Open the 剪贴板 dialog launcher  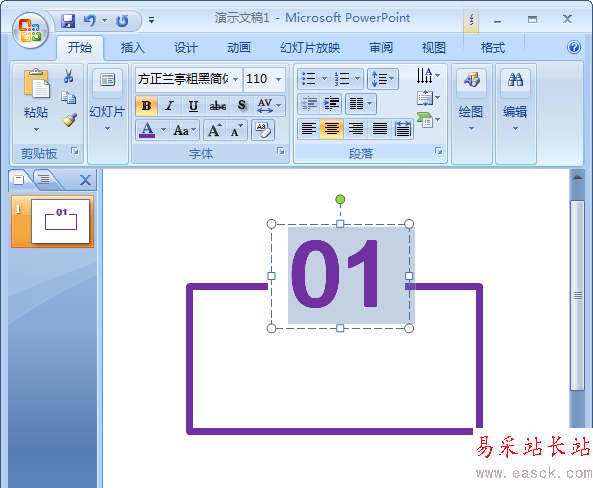pyautogui.click(x=75, y=151)
